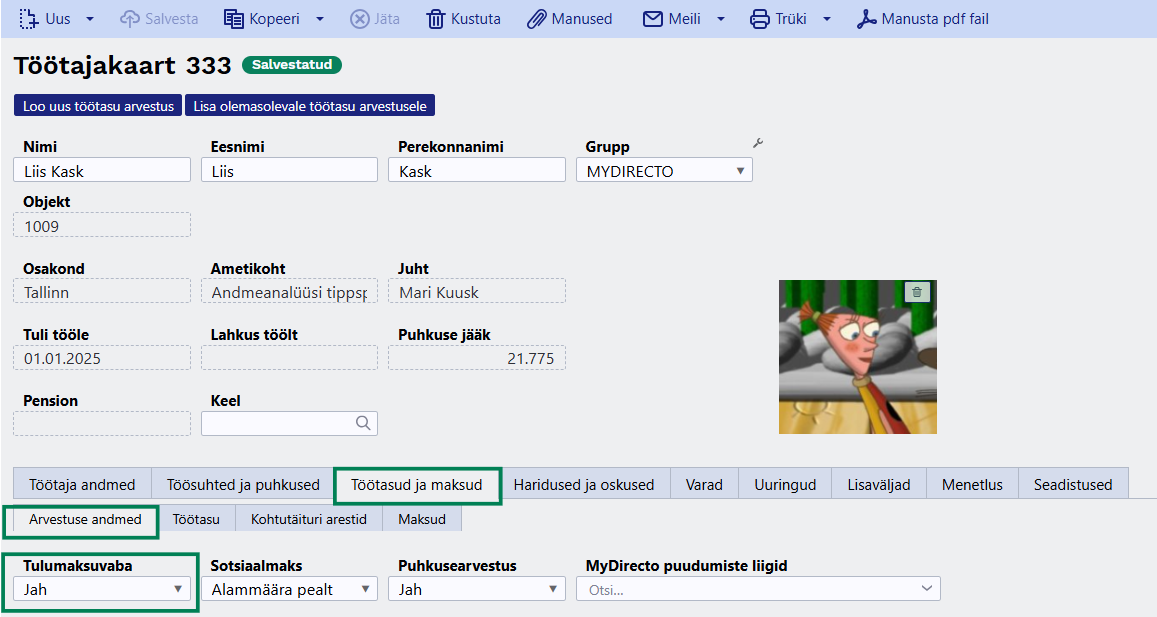Select the Kohtutäituri arestid sub-tab
This screenshot has height=617, width=1157.
click(309, 519)
